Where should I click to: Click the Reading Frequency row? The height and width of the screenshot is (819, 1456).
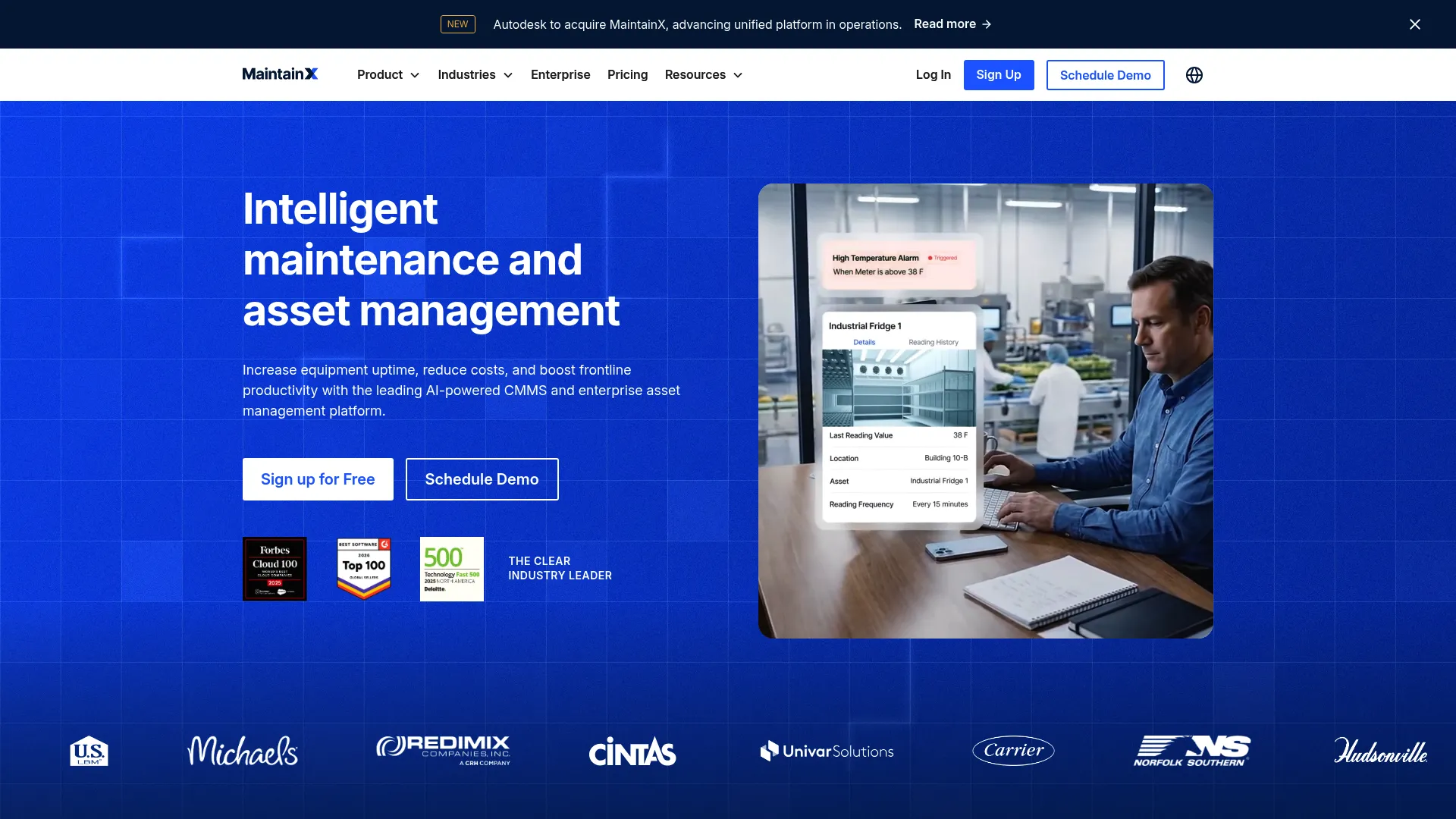tap(899, 504)
